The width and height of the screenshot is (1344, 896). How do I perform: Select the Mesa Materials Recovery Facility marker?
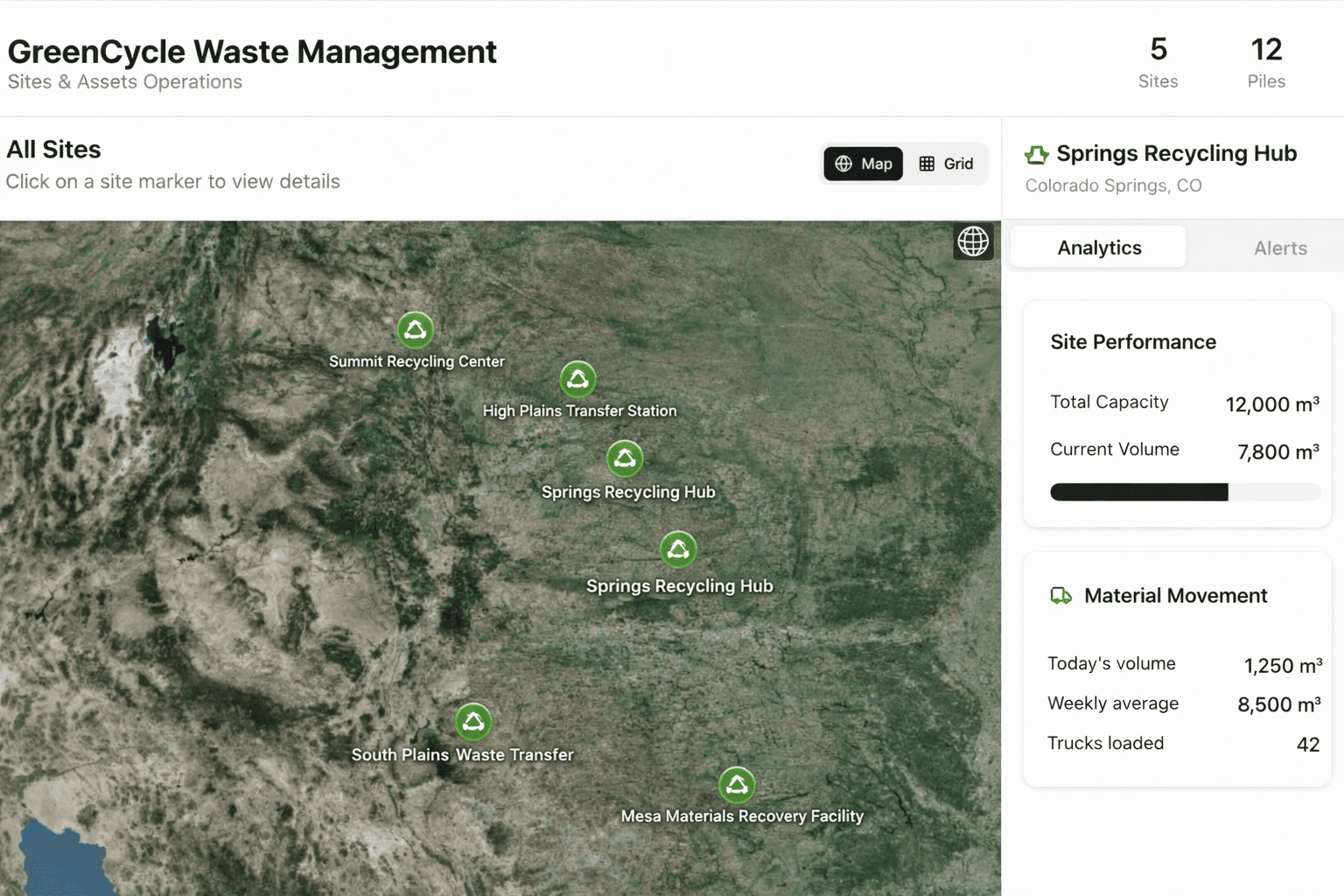coord(736,786)
